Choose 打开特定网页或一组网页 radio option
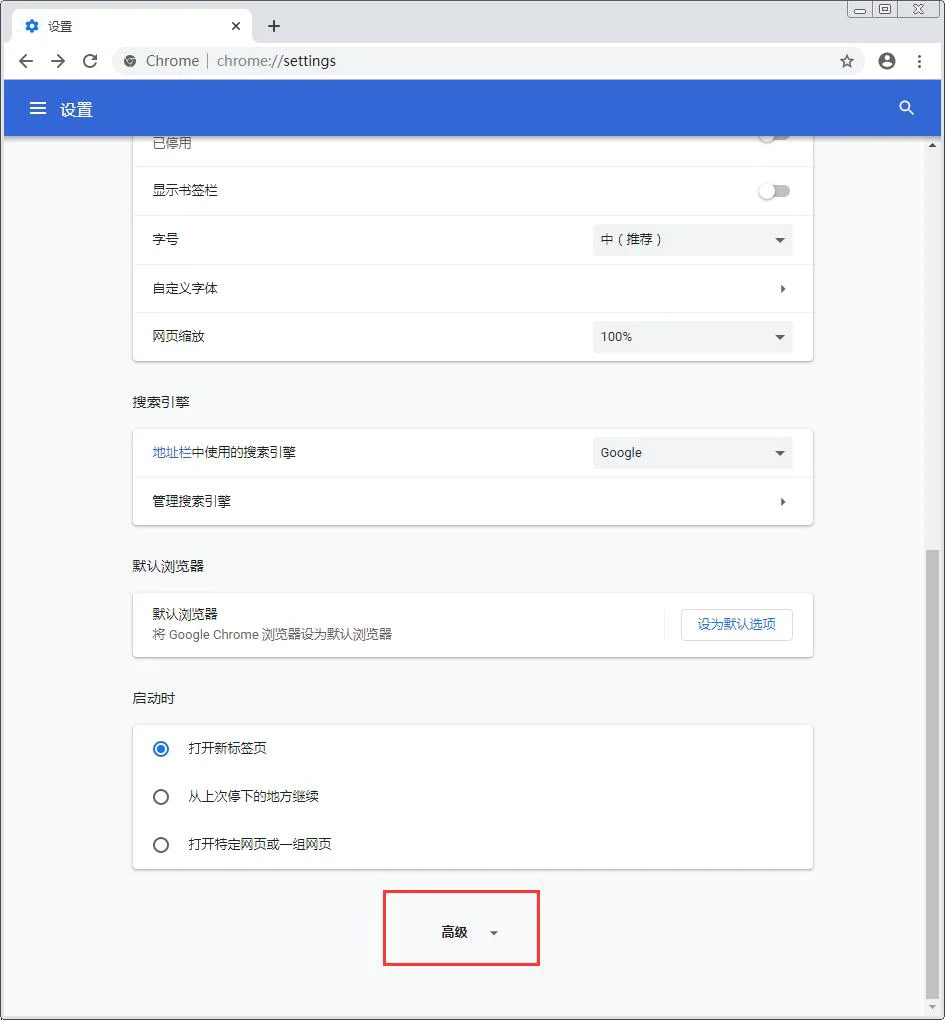 point(161,845)
